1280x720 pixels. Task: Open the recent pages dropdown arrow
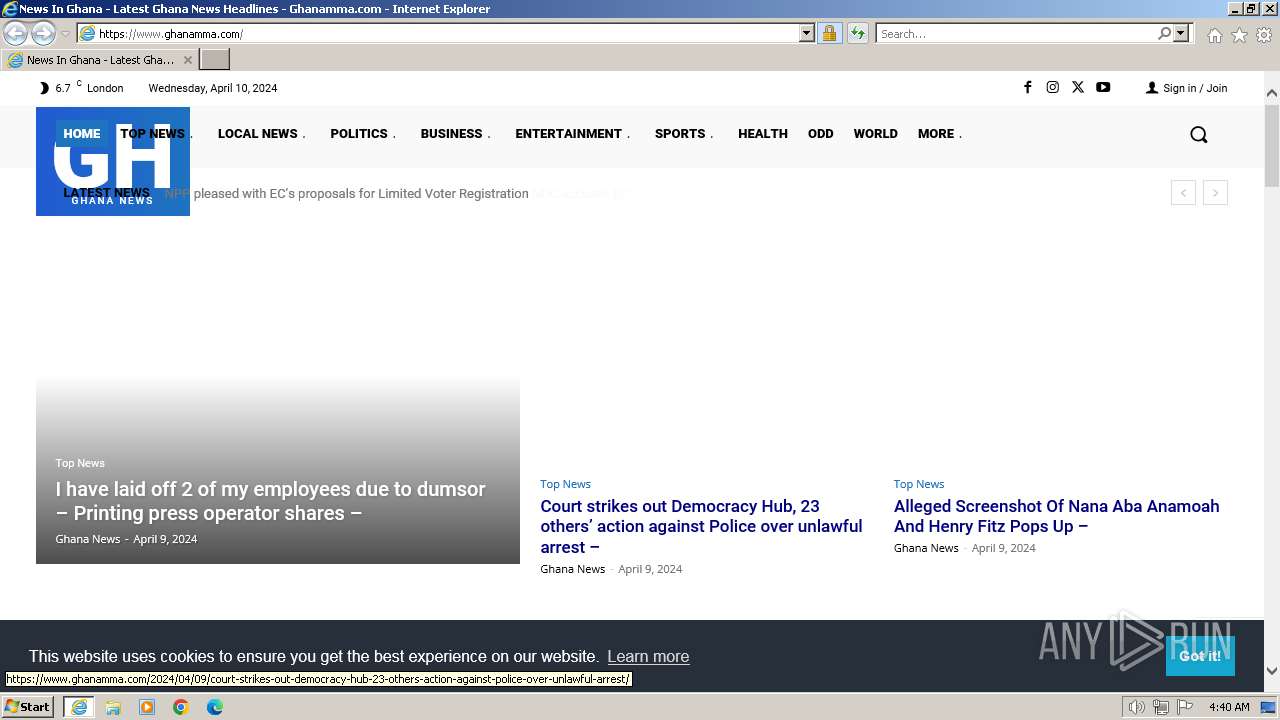click(65, 34)
